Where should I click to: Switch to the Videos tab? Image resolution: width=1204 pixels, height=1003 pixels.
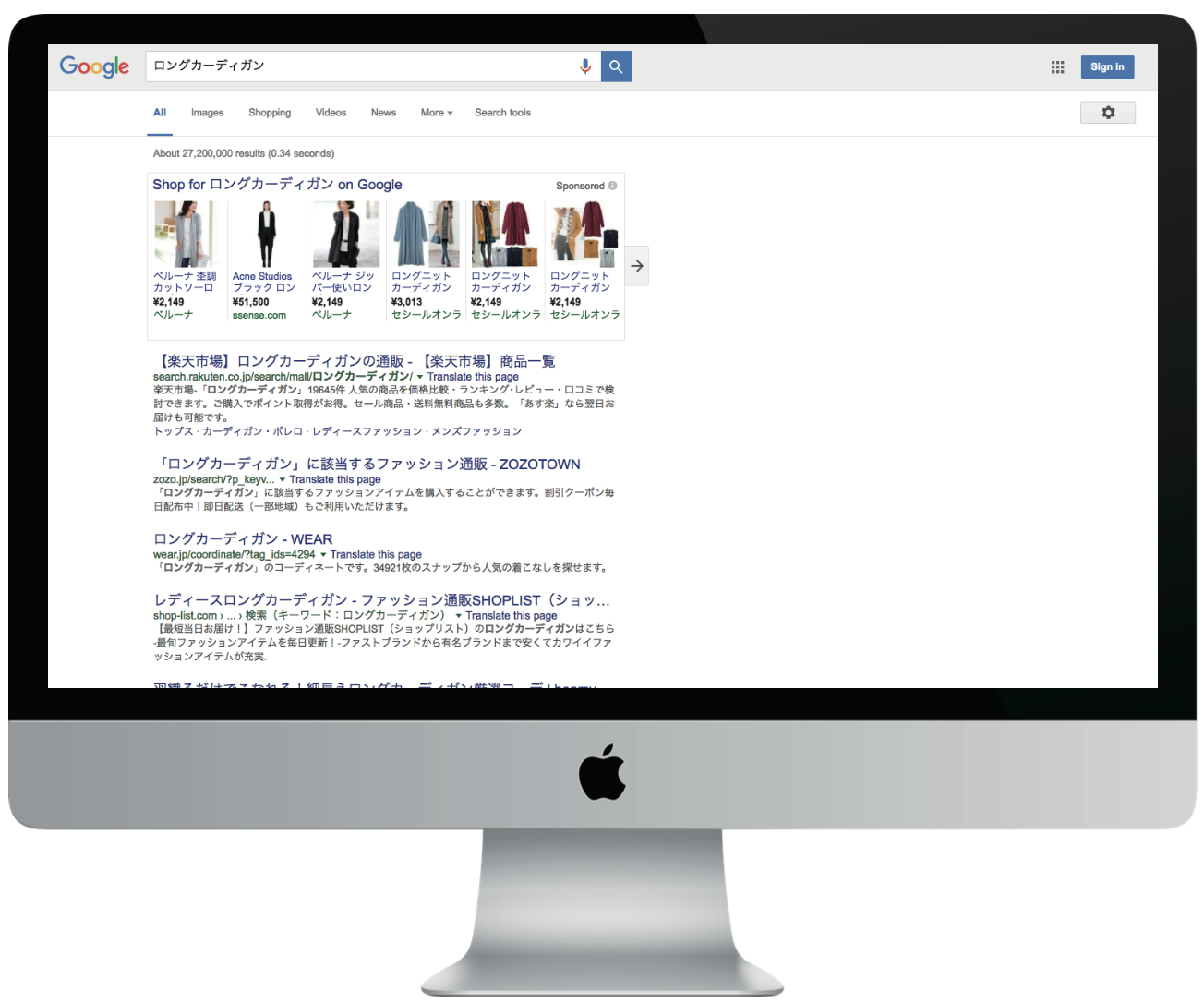click(331, 113)
